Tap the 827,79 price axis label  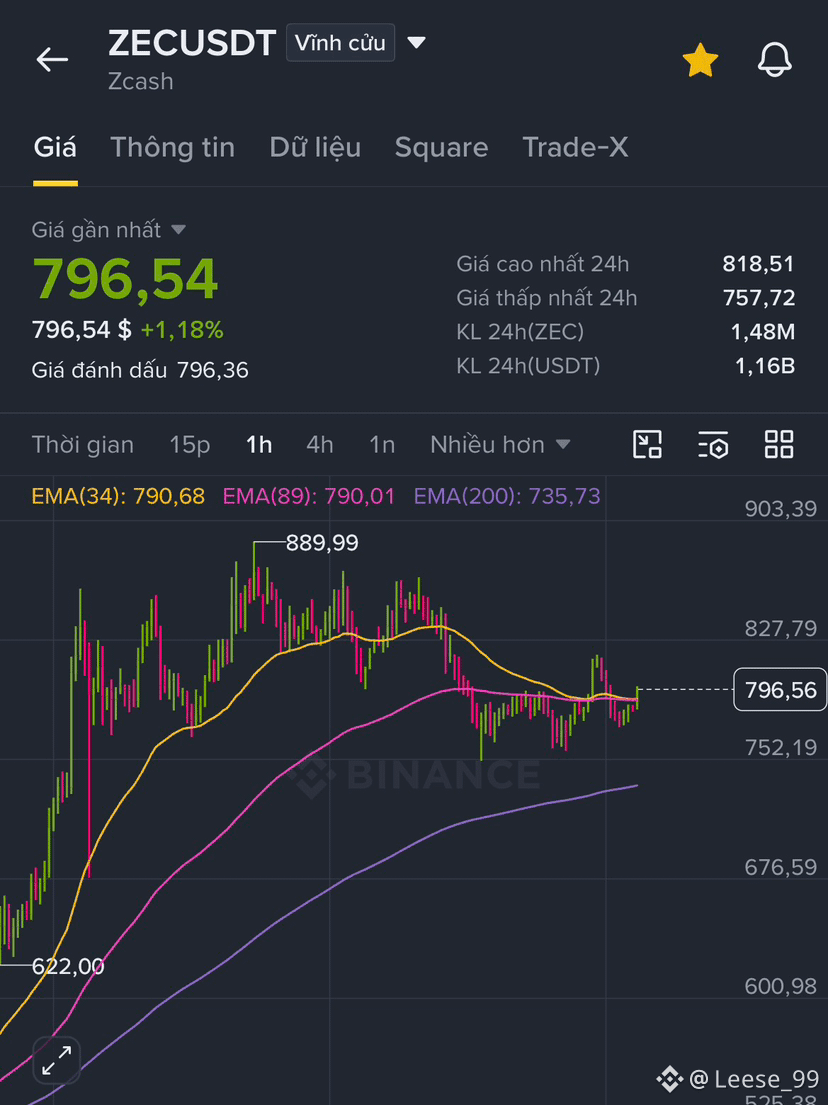pyautogui.click(x=781, y=628)
